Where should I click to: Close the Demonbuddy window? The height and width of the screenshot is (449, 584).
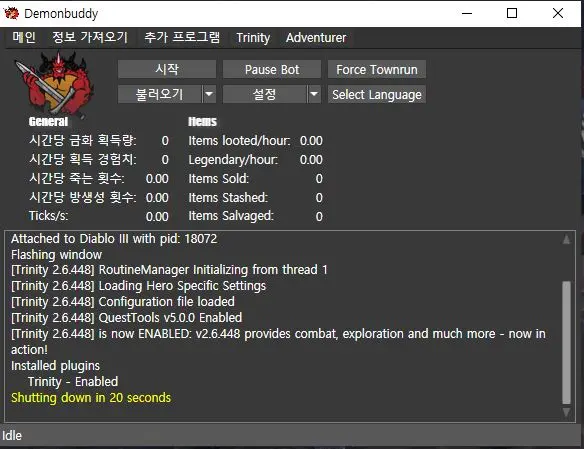click(x=558, y=13)
